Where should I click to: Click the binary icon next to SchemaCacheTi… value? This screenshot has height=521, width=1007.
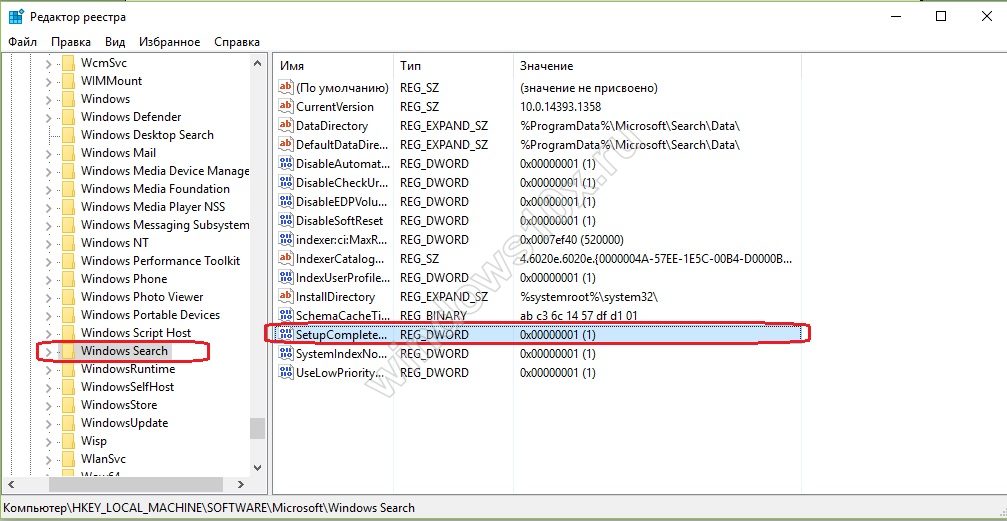click(x=286, y=316)
